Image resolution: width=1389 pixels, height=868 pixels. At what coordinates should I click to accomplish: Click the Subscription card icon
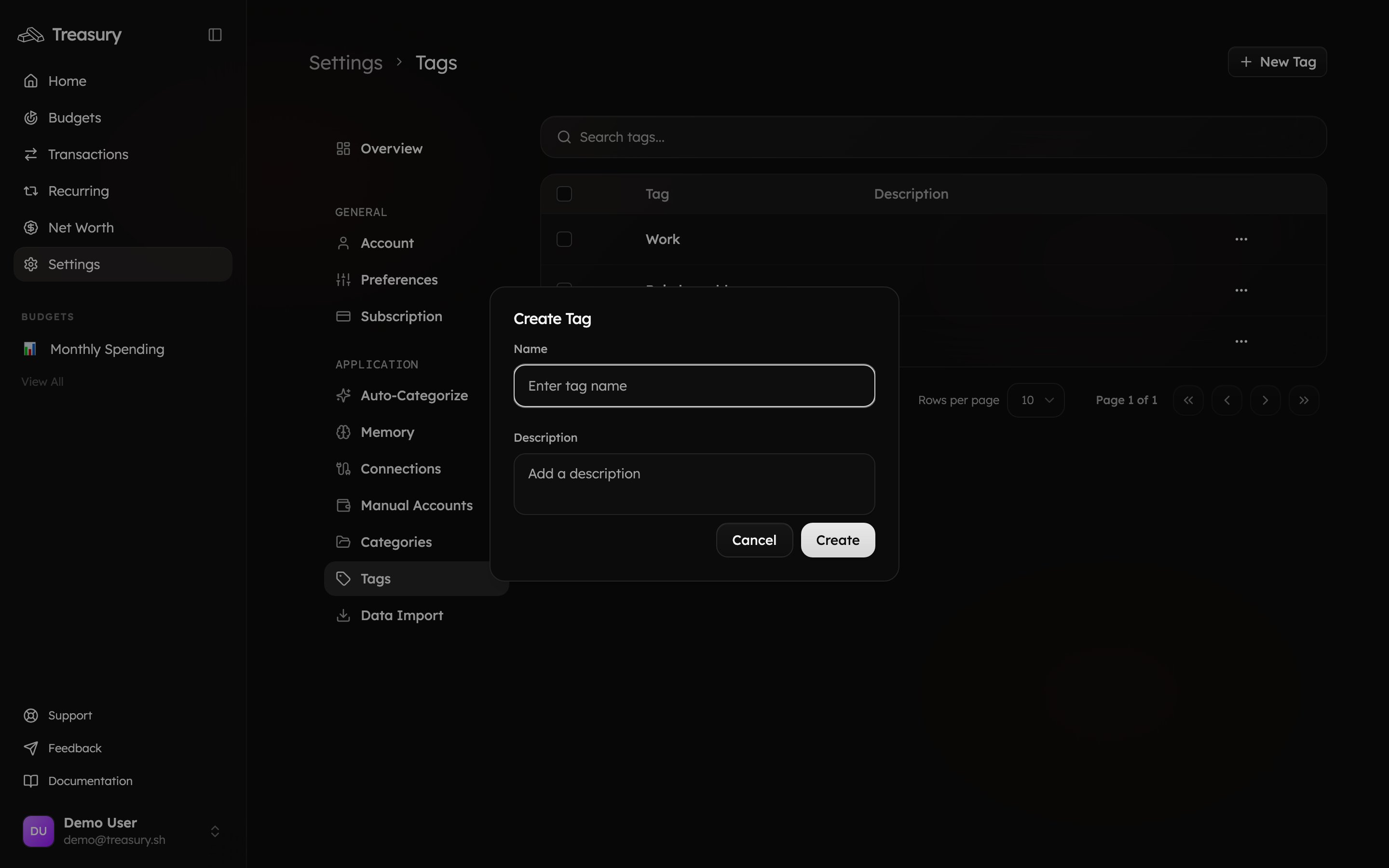point(343,316)
